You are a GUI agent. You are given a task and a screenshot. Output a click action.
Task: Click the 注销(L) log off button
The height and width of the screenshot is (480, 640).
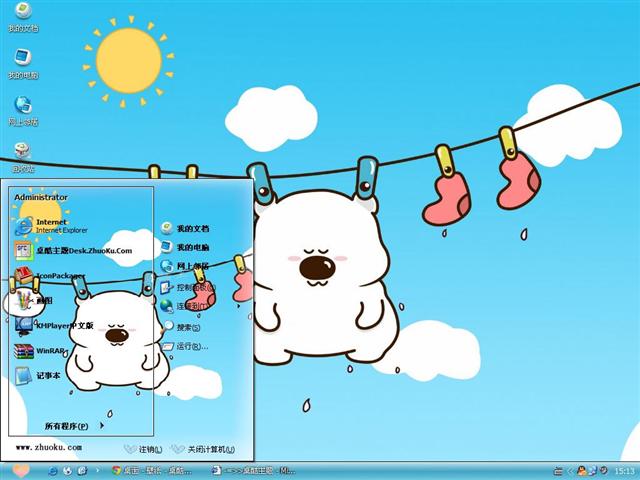click(x=143, y=449)
